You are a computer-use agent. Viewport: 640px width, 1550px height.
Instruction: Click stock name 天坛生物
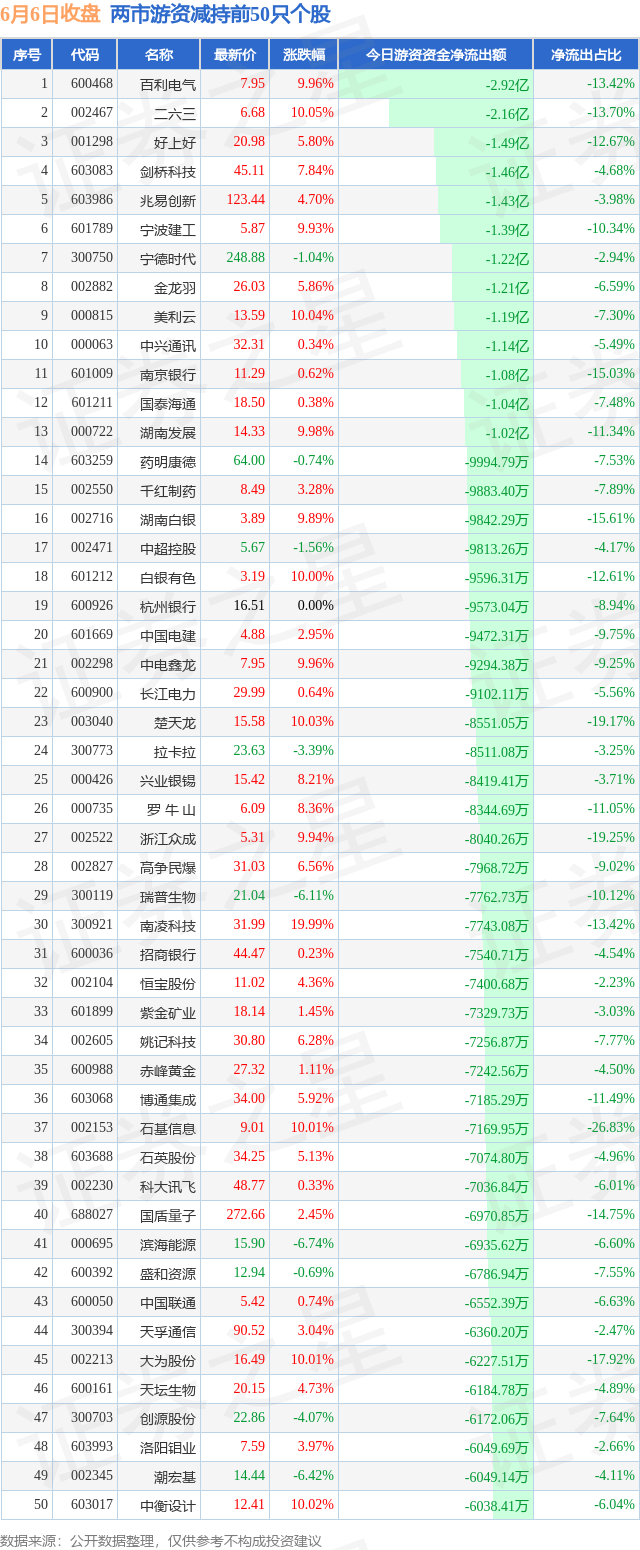(x=168, y=1389)
